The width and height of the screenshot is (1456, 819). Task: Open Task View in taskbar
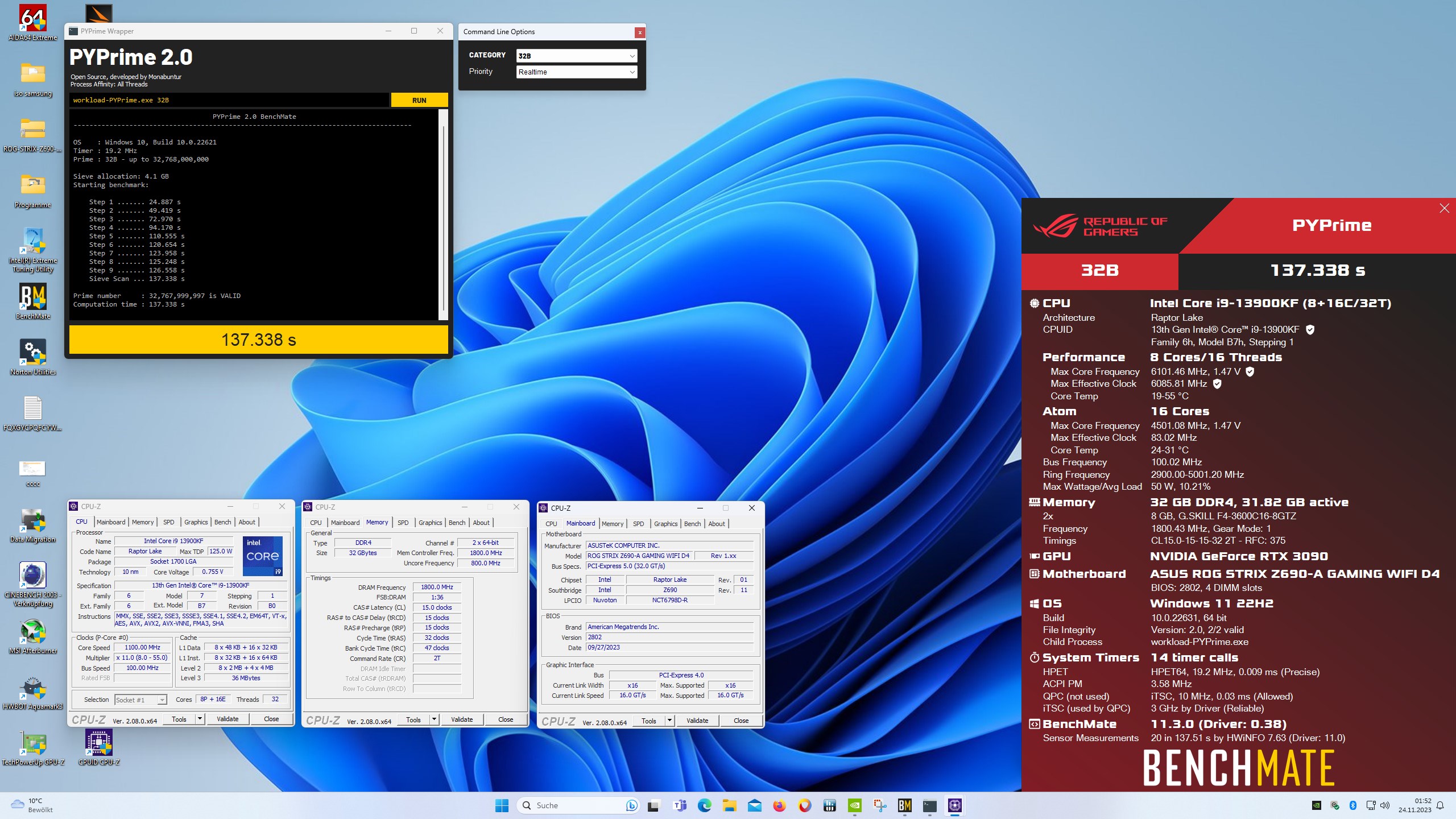pos(653,805)
